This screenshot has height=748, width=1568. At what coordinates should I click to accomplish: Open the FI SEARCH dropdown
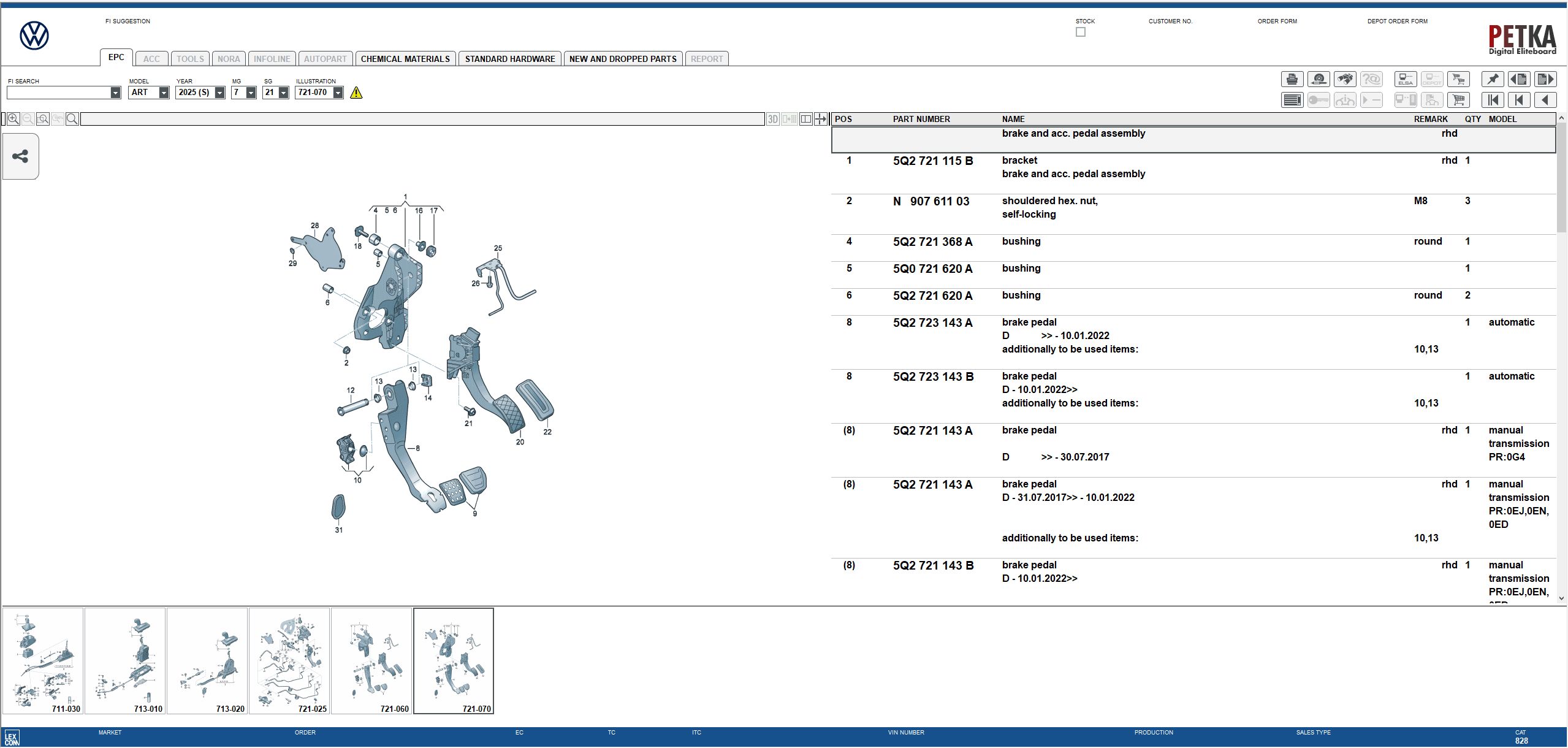tap(115, 93)
